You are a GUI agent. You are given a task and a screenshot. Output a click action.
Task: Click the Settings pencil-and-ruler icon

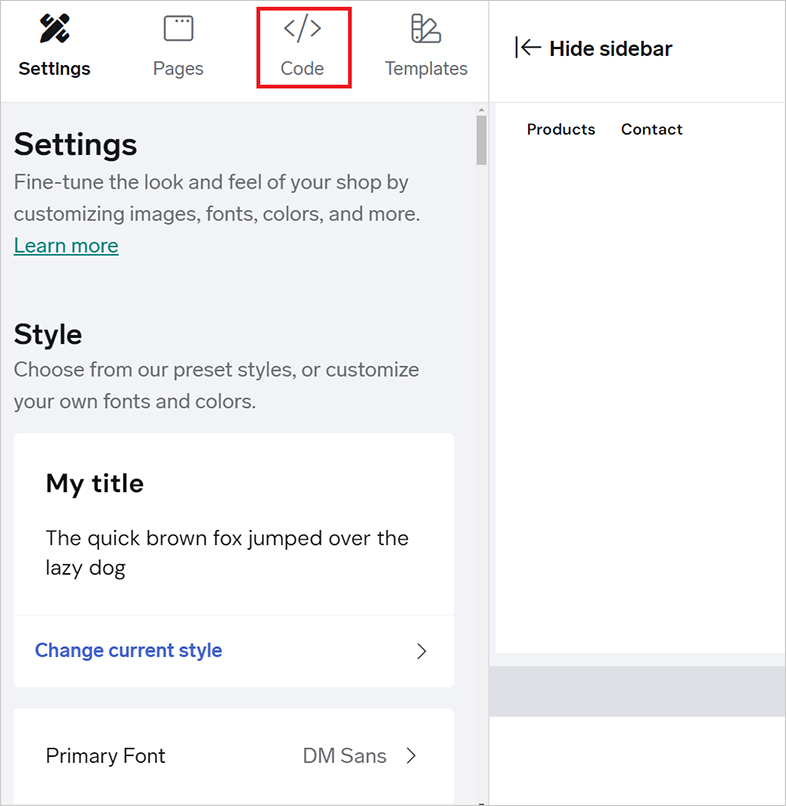pyautogui.click(x=54, y=28)
